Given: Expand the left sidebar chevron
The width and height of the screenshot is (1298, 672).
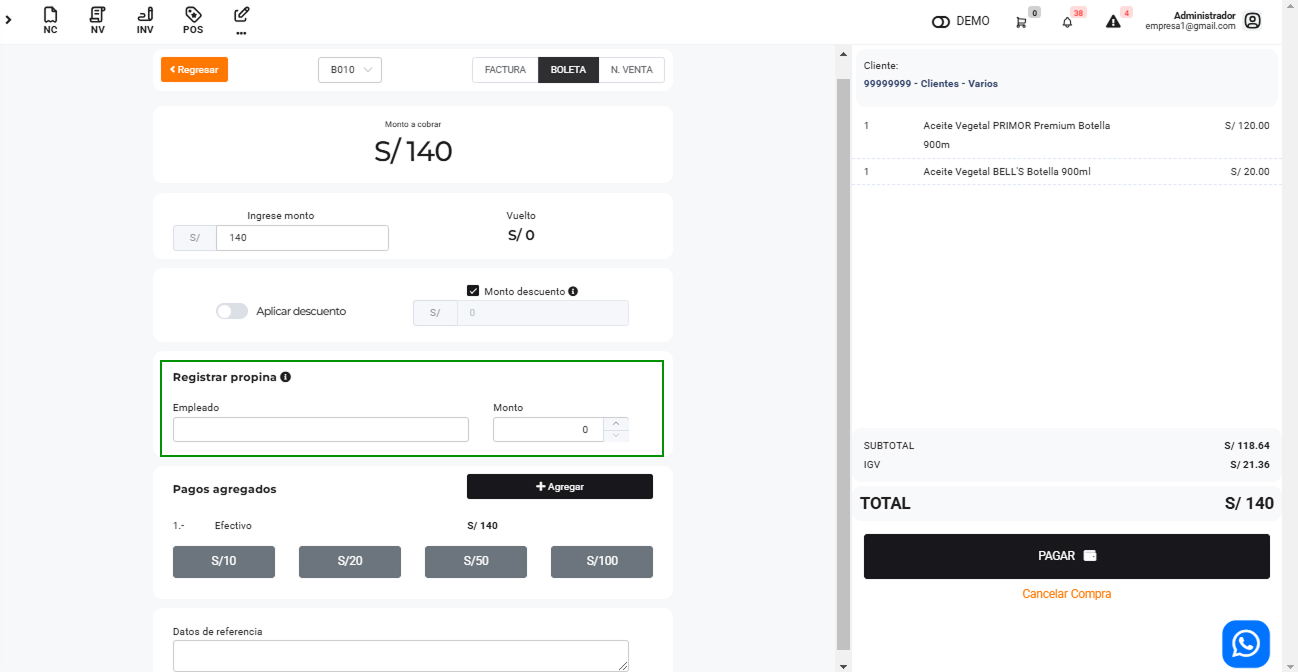Looking at the screenshot, I should click(9, 20).
